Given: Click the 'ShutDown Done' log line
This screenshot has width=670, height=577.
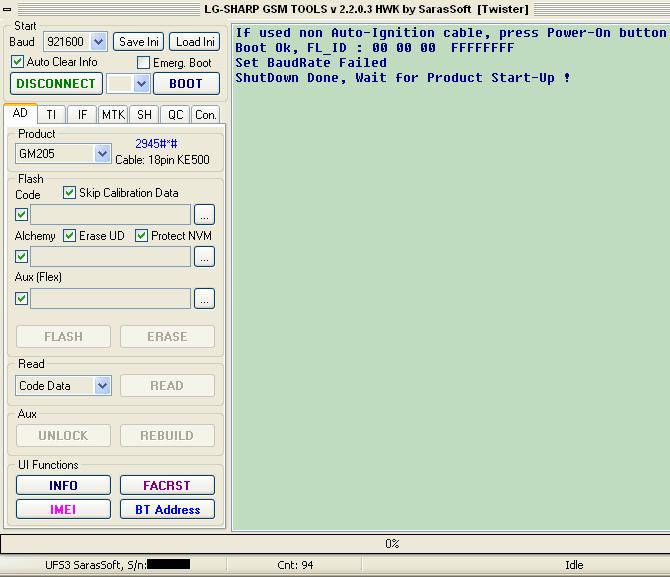Looking at the screenshot, I should (x=403, y=77).
